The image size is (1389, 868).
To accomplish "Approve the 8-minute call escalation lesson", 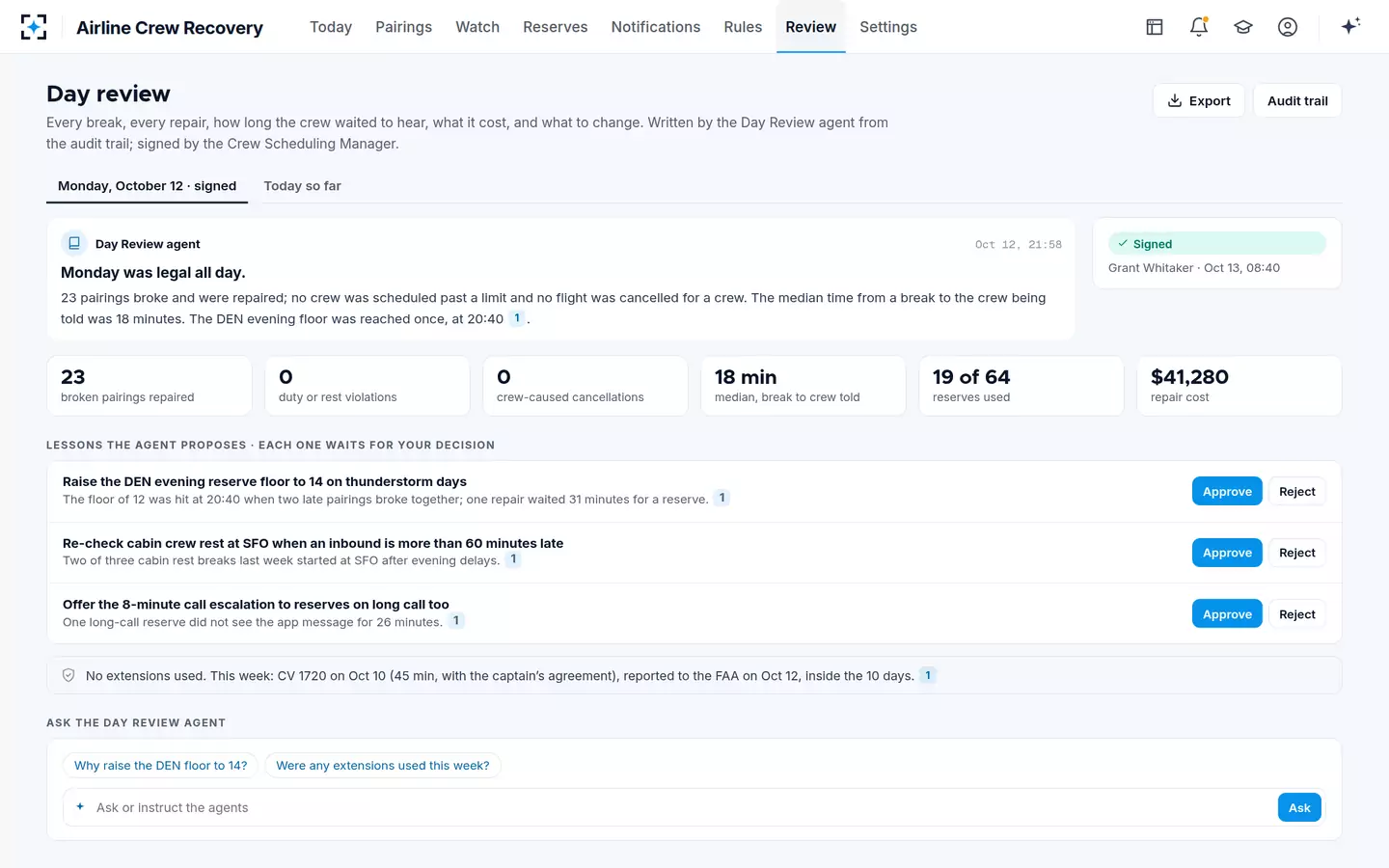I will [x=1227, y=614].
